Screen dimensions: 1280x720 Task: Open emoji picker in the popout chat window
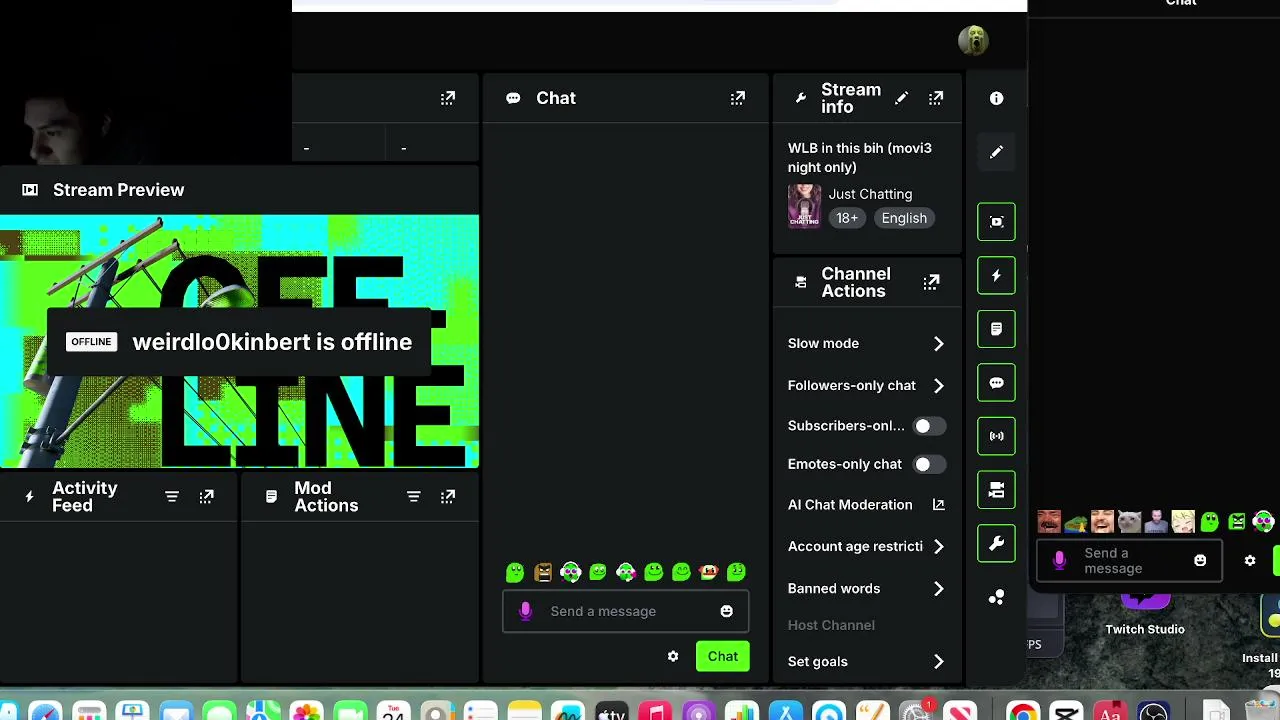[1200, 560]
